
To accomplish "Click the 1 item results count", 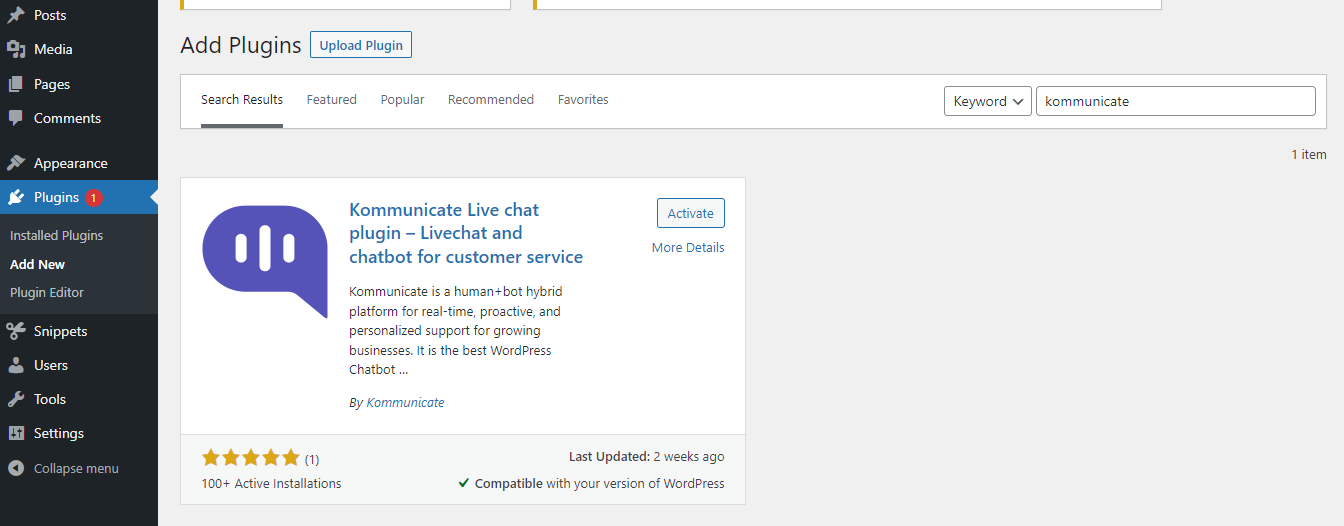I will (1309, 154).
